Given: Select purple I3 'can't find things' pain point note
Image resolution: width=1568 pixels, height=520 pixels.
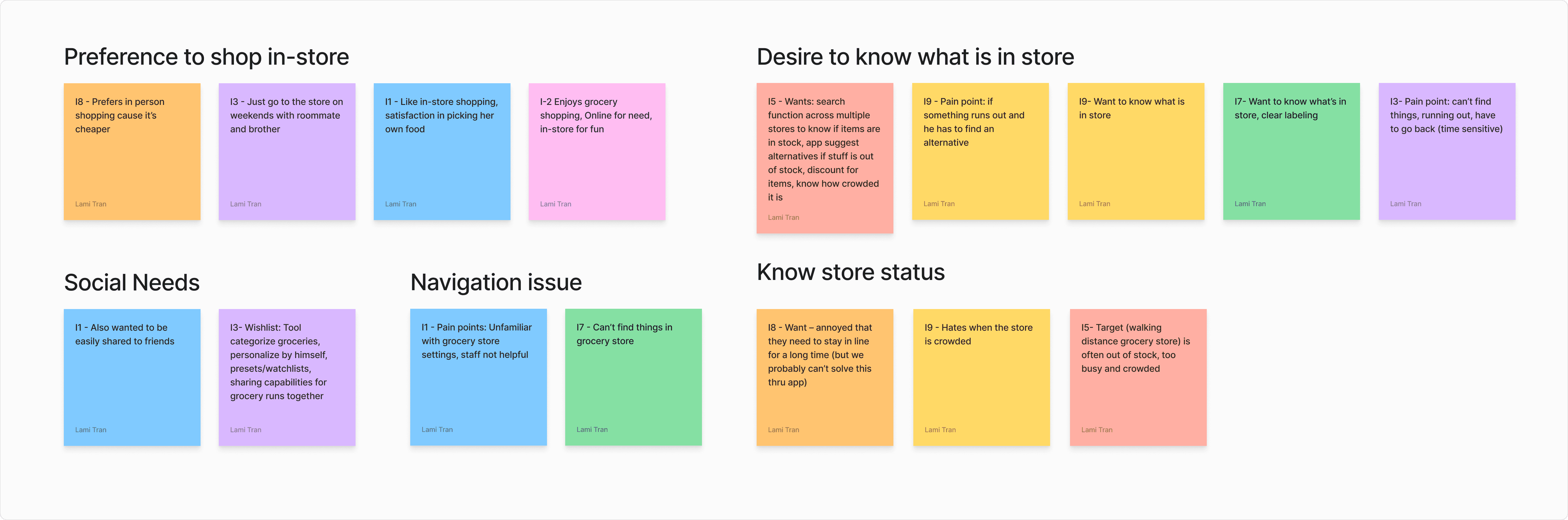Looking at the screenshot, I should (1446, 152).
